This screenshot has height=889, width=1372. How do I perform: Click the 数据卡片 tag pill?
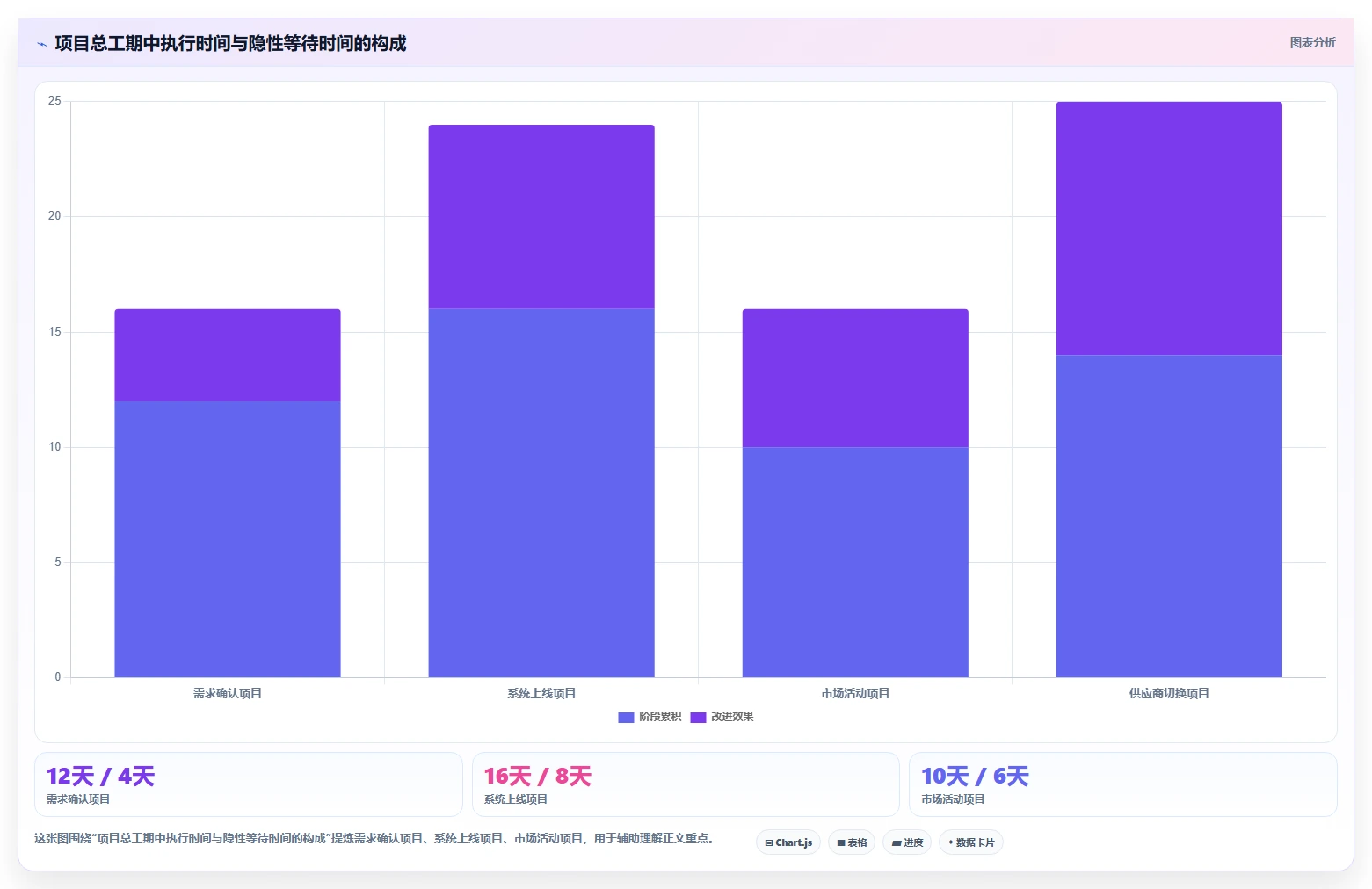pos(971,842)
